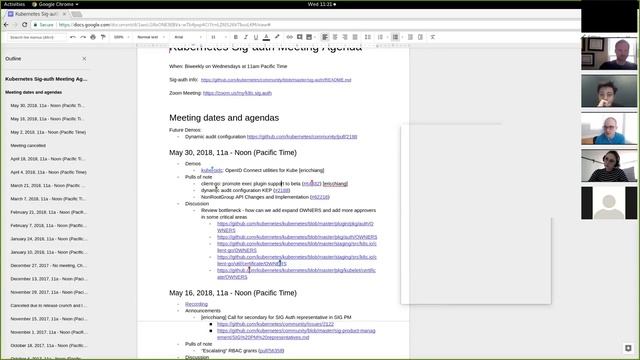Click the Insert image icon
Screen dimensions: 640x360
[309, 37]
